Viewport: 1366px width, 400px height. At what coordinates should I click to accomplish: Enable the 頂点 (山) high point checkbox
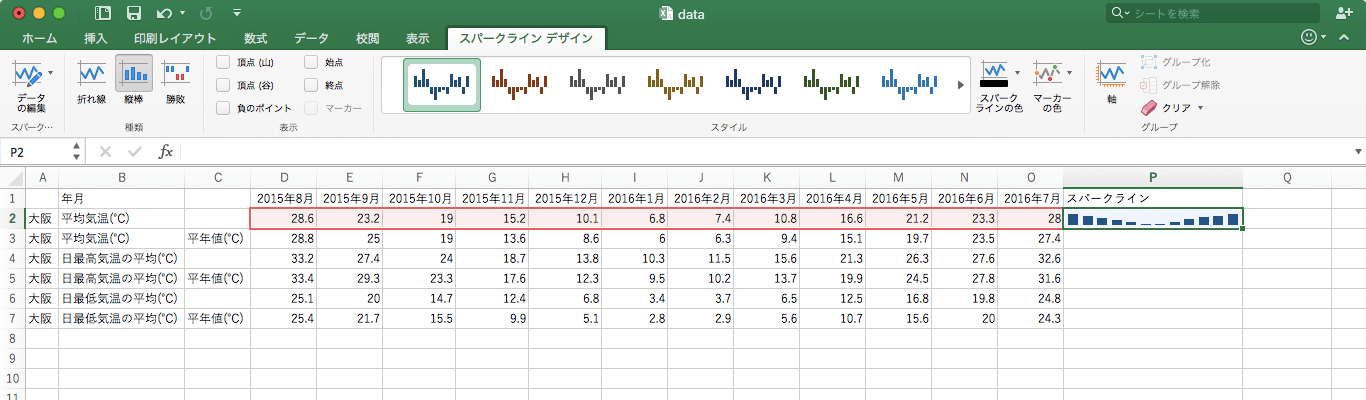point(223,62)
